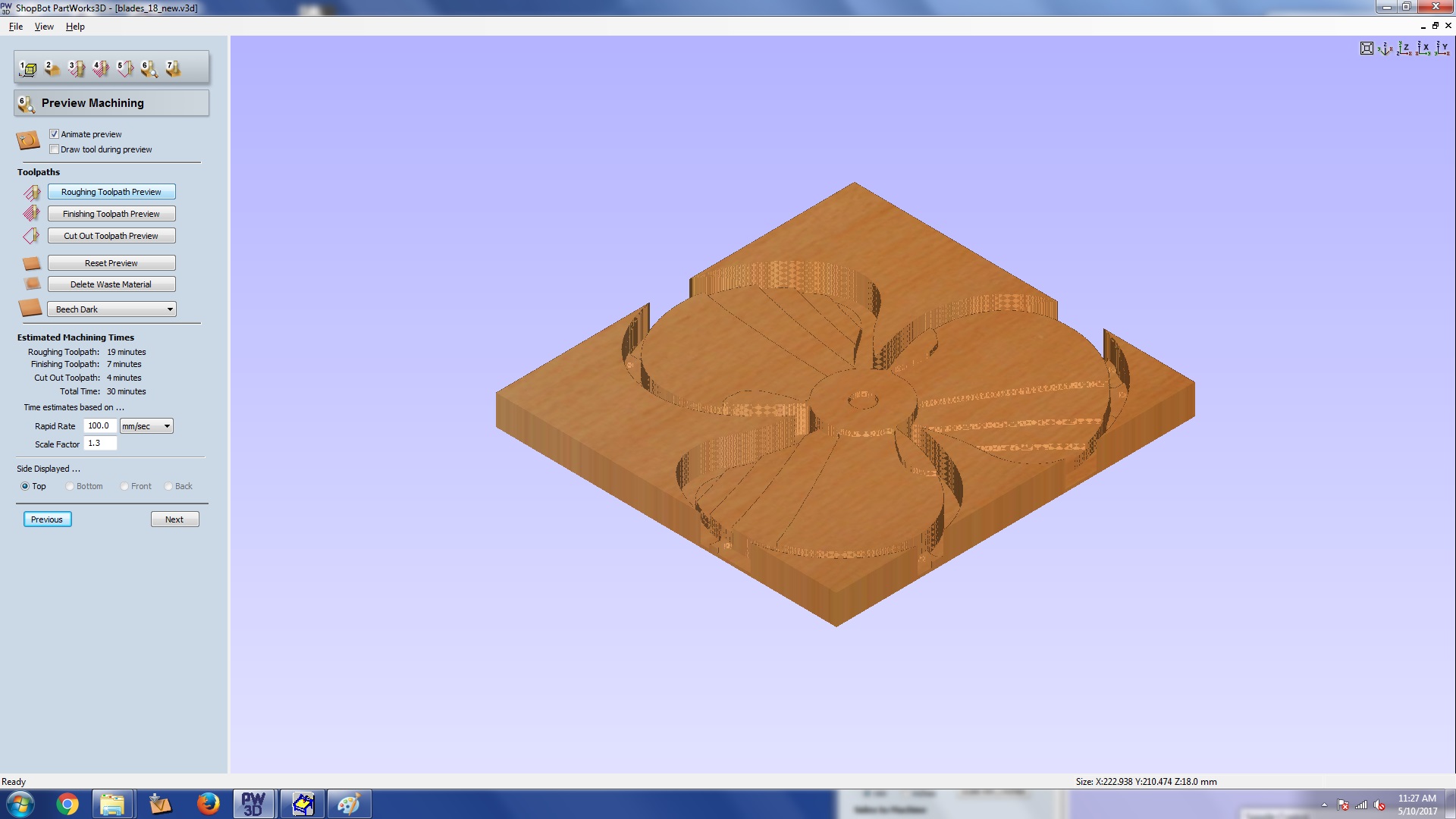Zoom to fit the 3D view
The image size is (1456, 819).
(1367, 49)
